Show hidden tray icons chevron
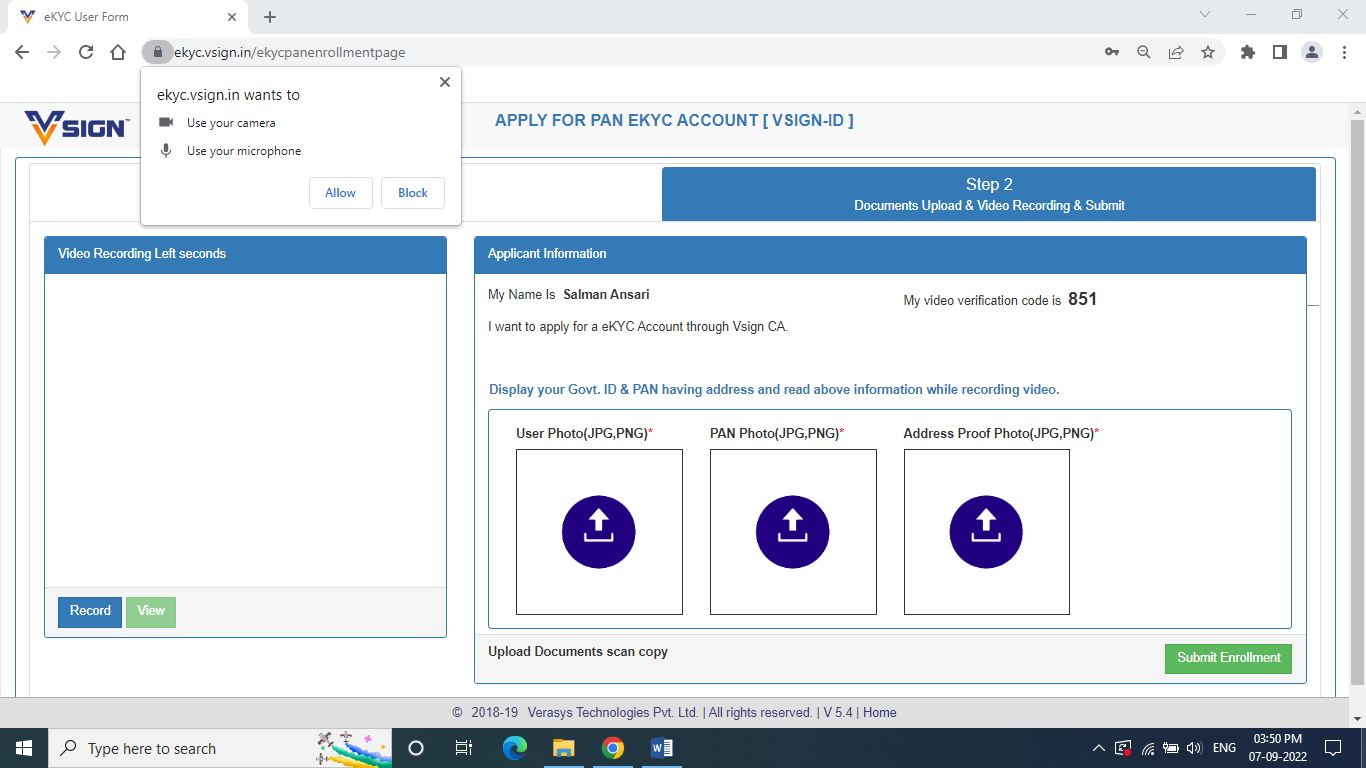1366x768 pixels. pyautogui.click(x=1099, y=748)
